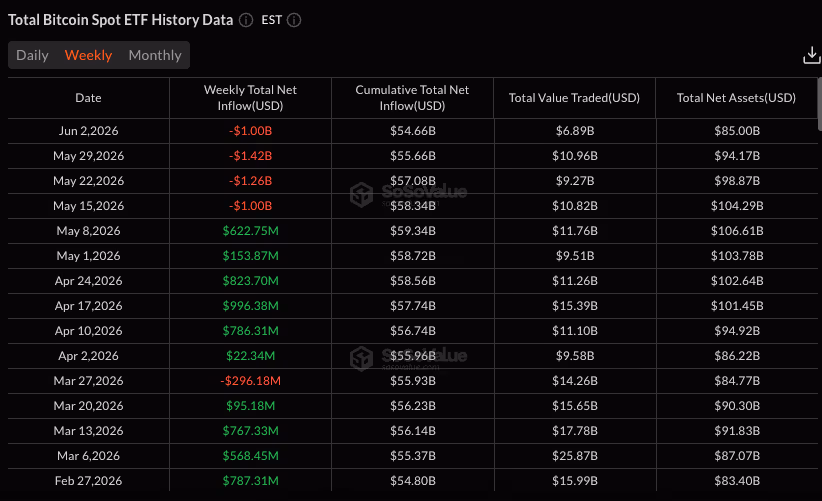Click the $106.61B net assets cell
This screenshot has width=822, height=501.
point(737,231)
